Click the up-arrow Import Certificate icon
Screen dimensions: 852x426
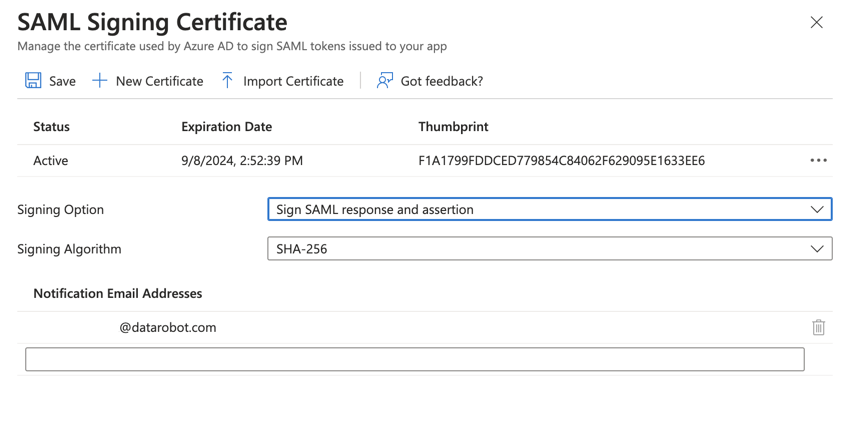coord(227,81)
